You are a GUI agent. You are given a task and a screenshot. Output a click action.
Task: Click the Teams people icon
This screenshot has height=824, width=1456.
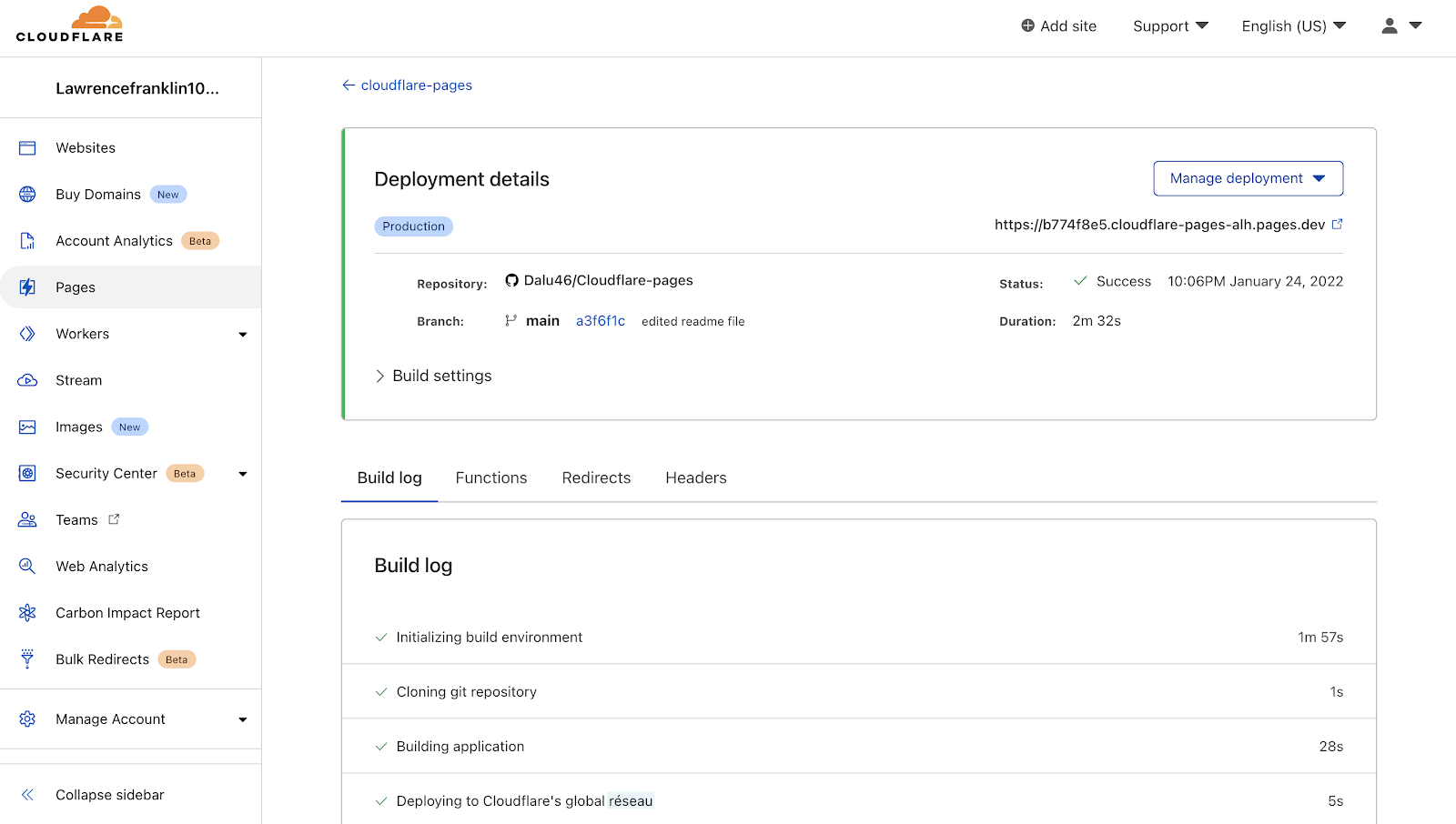pyautogui.click(x=27, y=520)
